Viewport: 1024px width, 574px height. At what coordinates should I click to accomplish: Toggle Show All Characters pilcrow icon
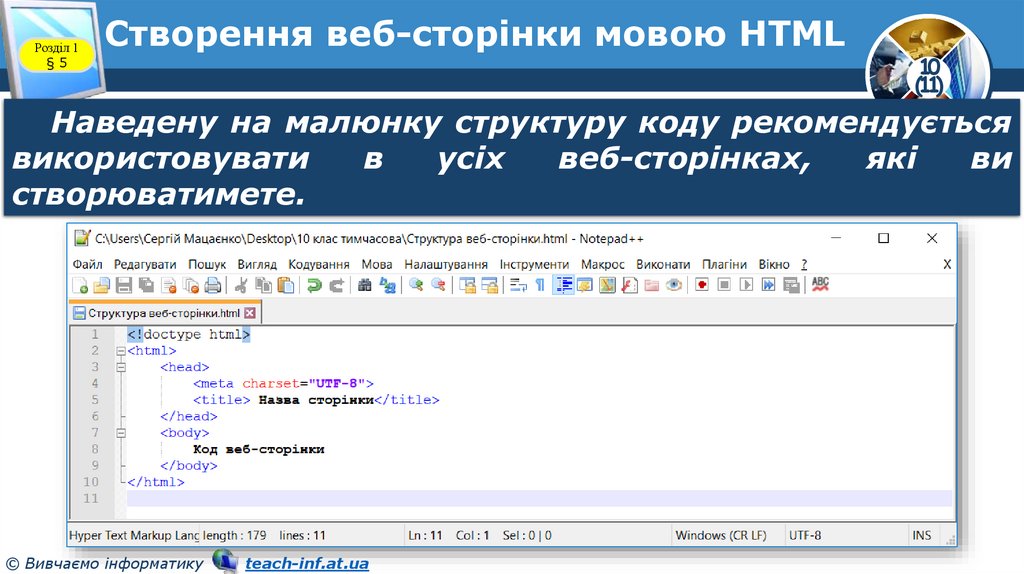(540, 285)
